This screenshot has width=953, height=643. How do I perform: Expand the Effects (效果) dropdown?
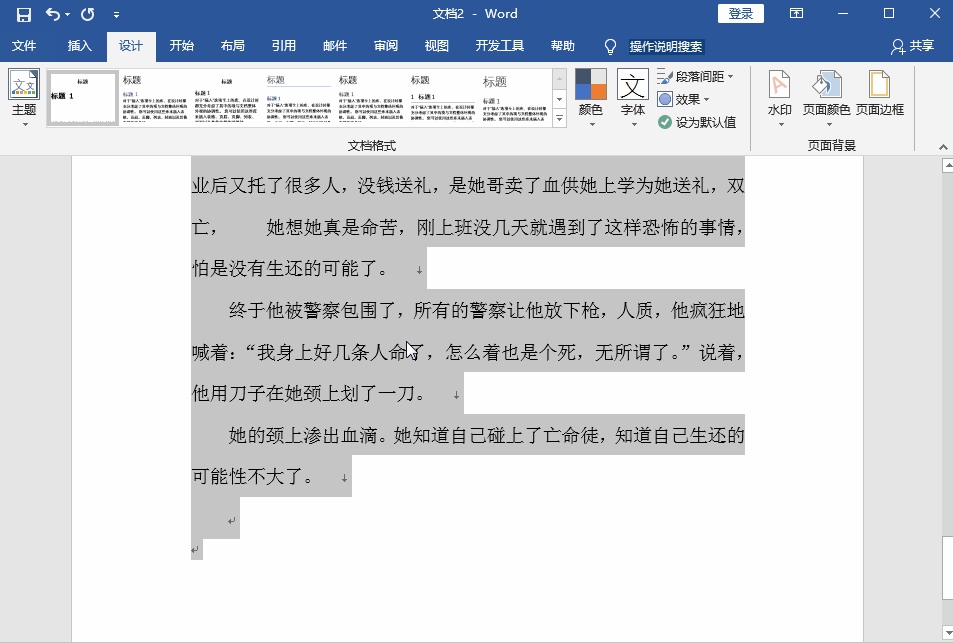pos(685,99)
